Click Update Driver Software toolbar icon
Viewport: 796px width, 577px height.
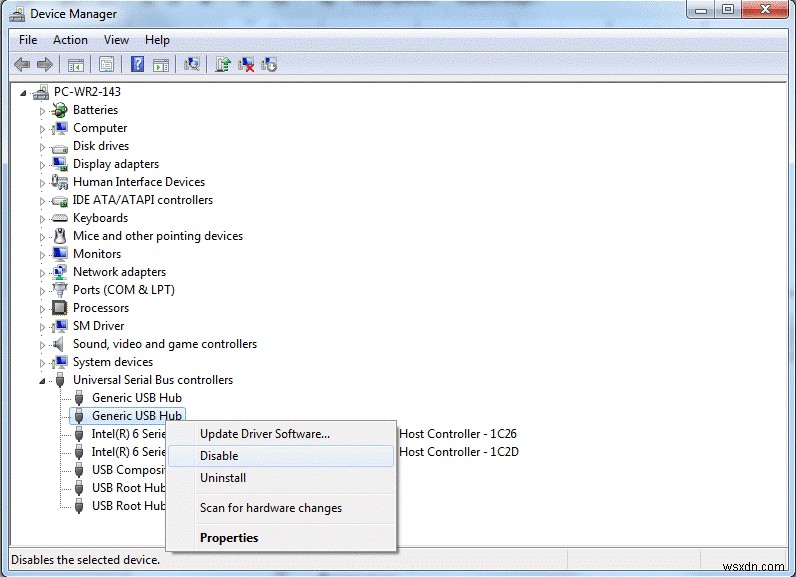point(223,64)
